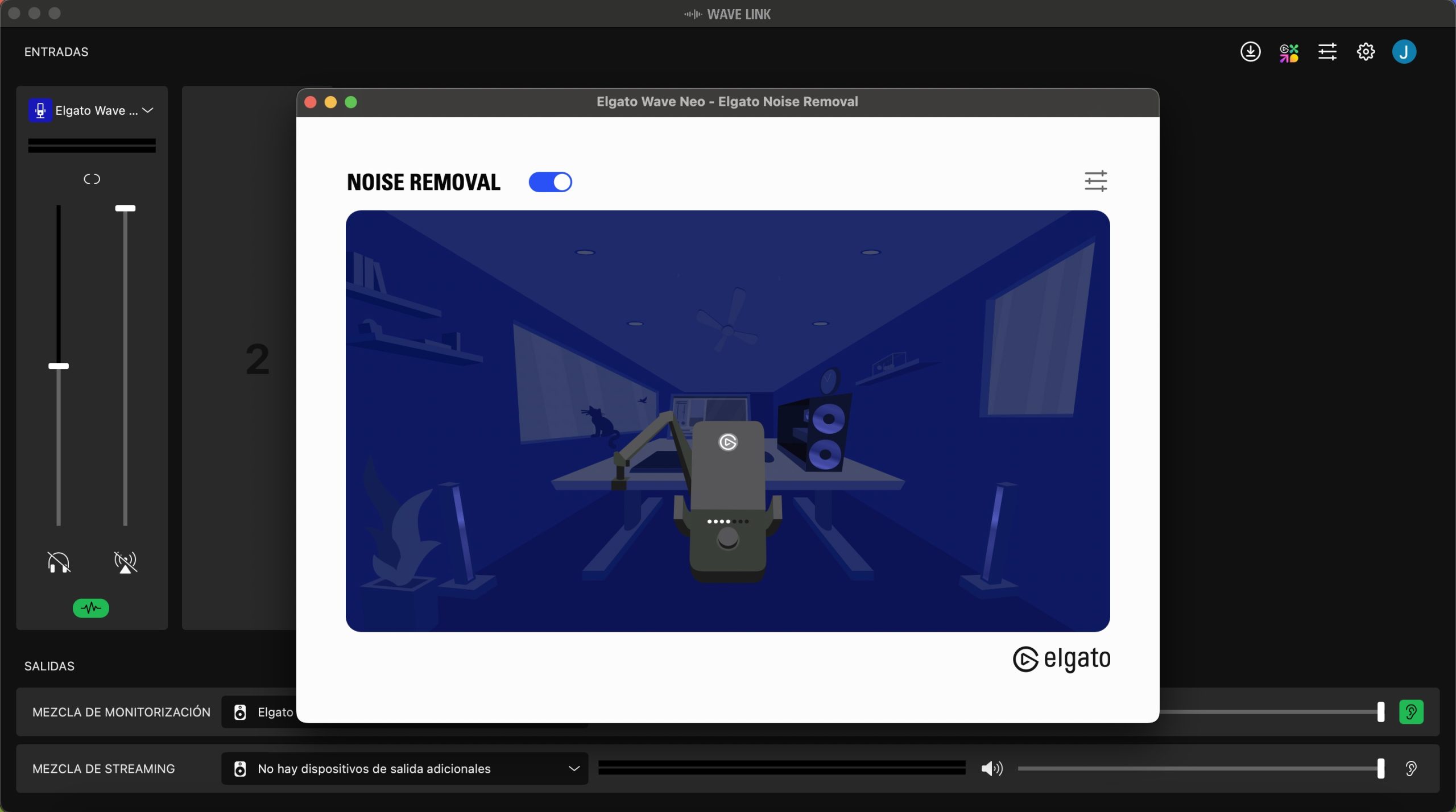
Task: Close the Elgato Noise Removal window
Action: tap(311, 102)
